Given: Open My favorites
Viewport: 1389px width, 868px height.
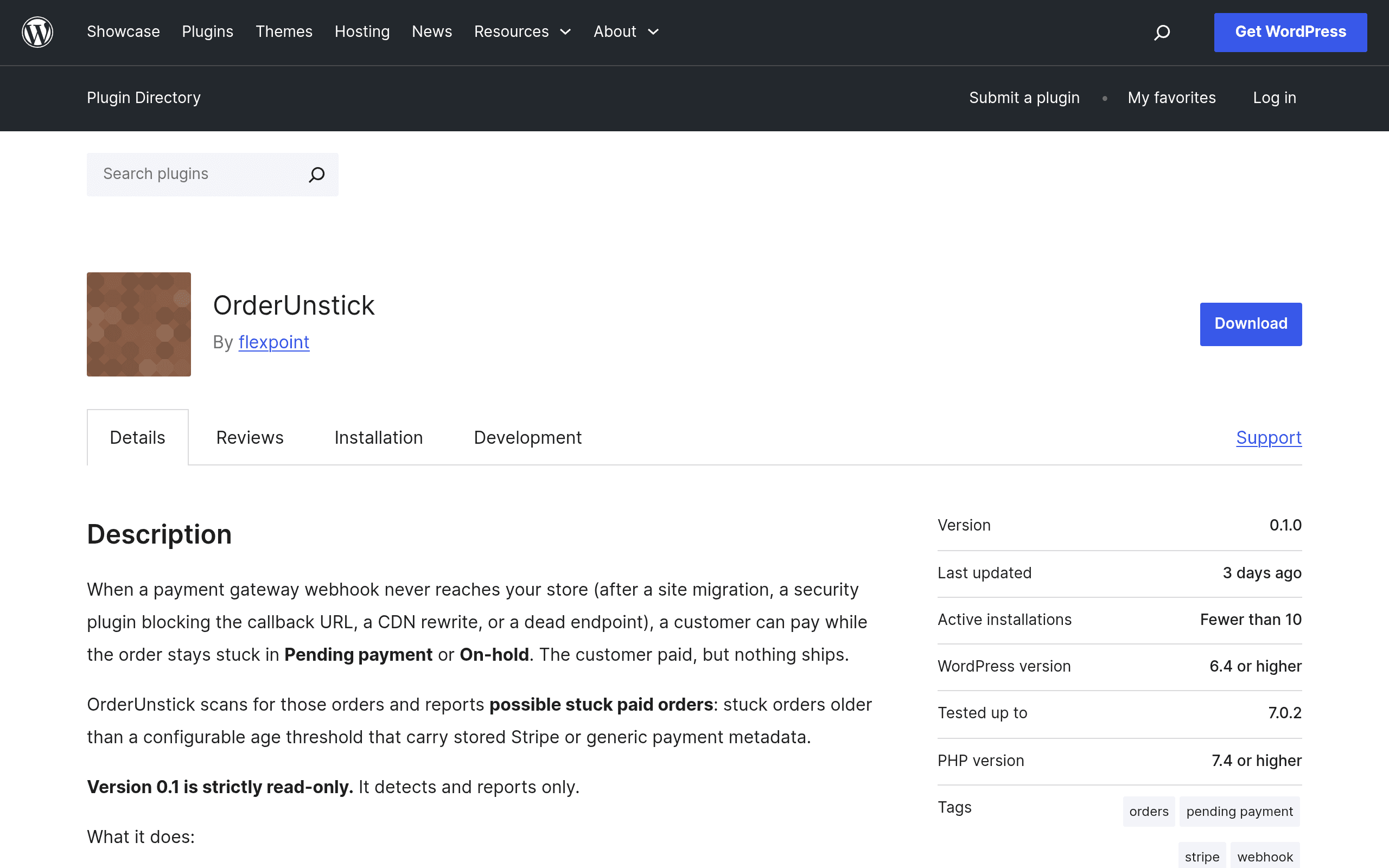Looking at the screenshot, I should [x=1171, y=98].
